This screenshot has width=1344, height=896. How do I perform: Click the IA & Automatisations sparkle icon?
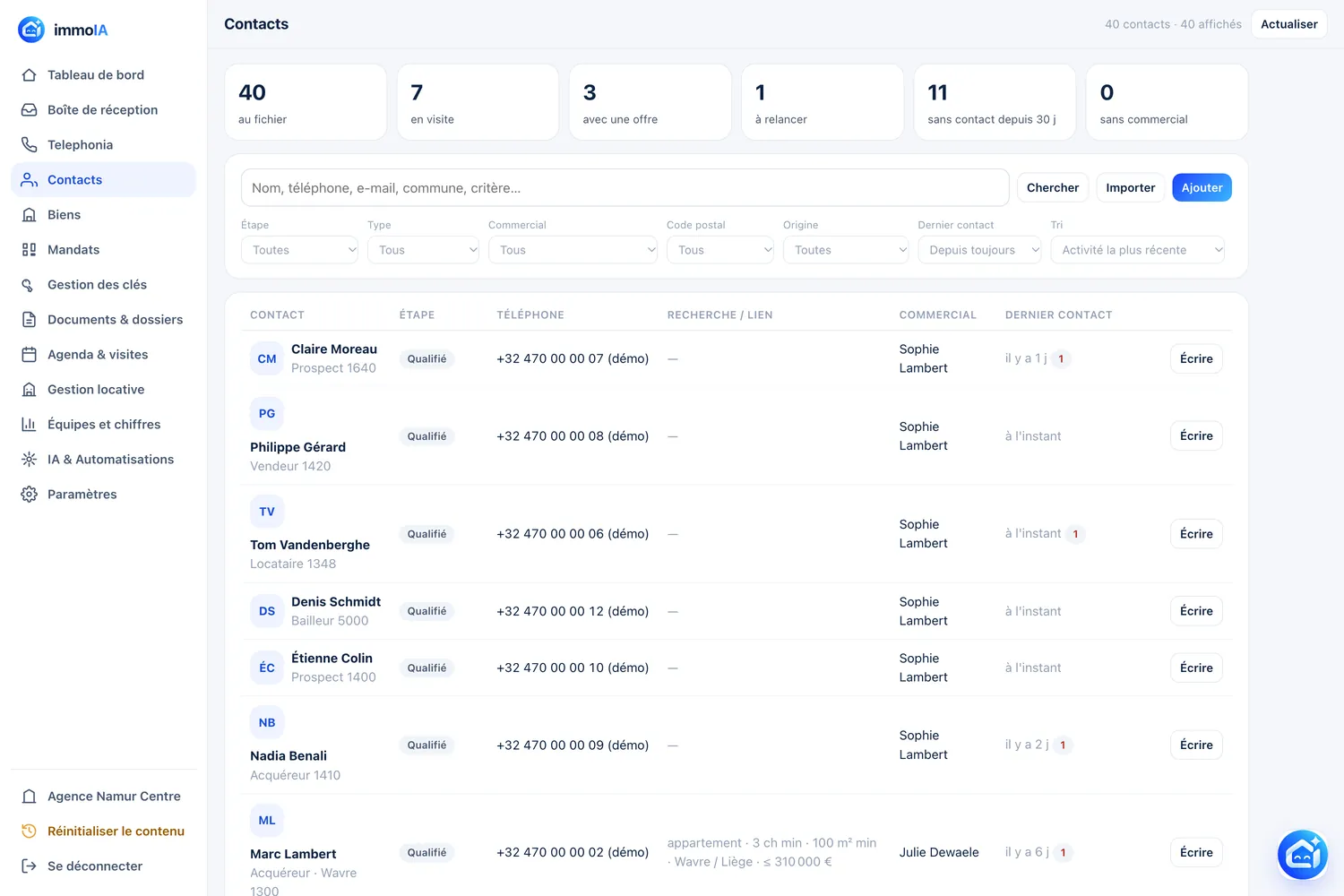[30, 460]
